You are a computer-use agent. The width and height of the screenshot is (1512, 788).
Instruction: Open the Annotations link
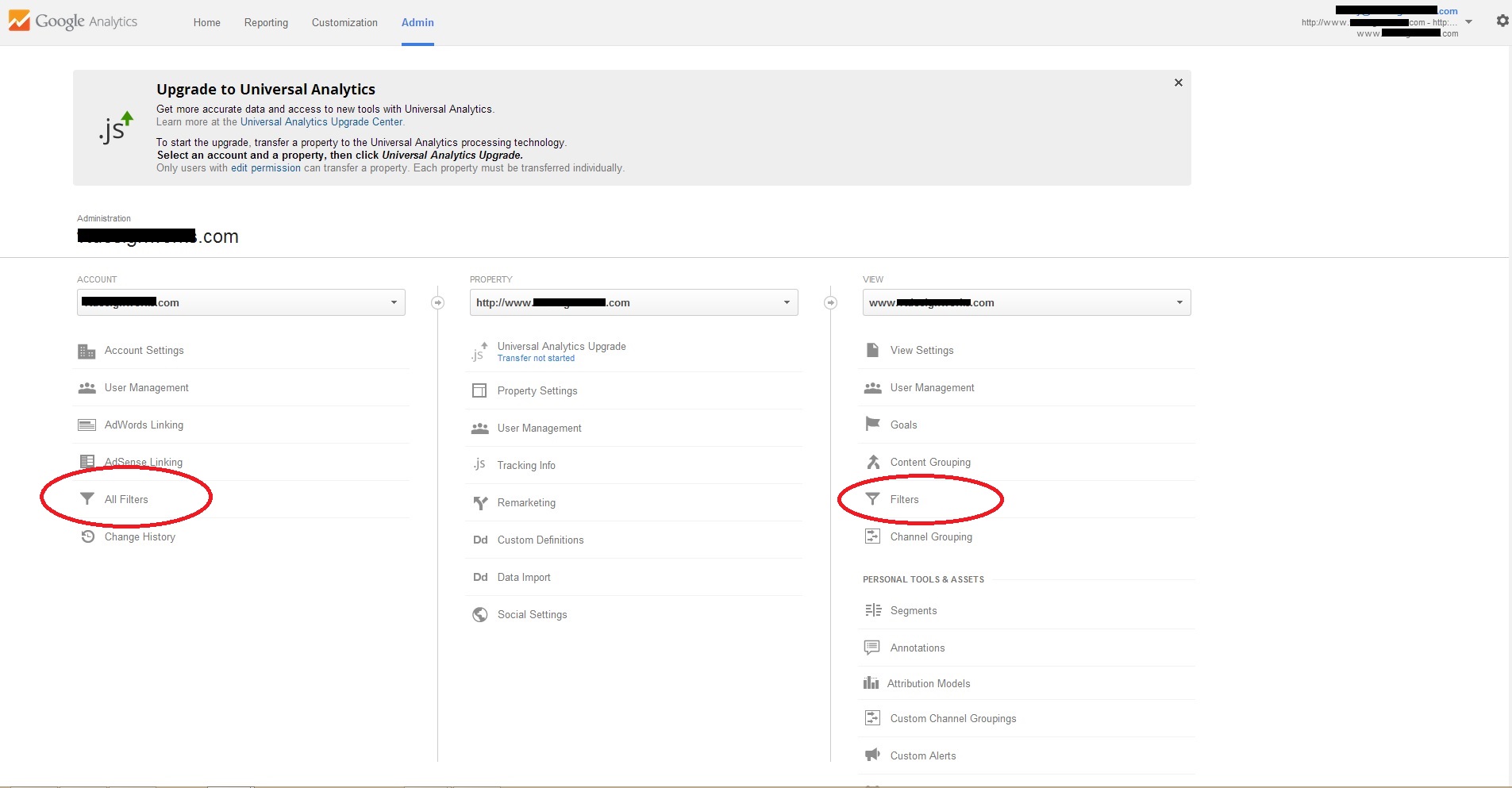click(918, 648)
